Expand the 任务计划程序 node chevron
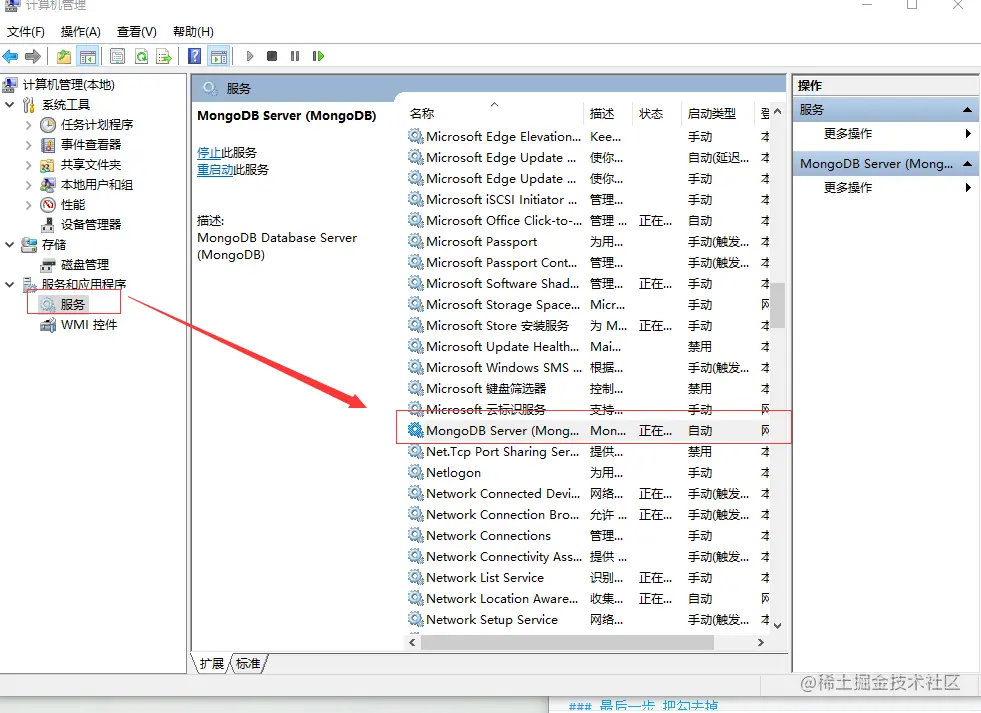Image resolution: width=981 pixels, height=713 pixels. (28, 124)
